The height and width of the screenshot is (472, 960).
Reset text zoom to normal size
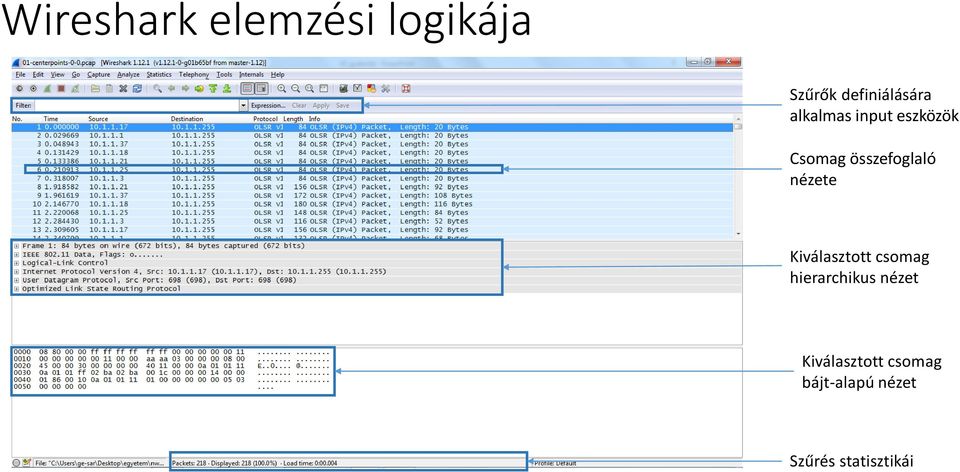pyautogui.click(x=309, y=89)
